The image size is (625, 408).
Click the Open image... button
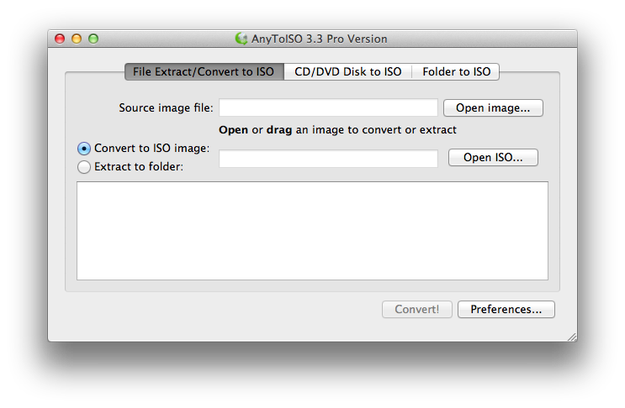493,108
